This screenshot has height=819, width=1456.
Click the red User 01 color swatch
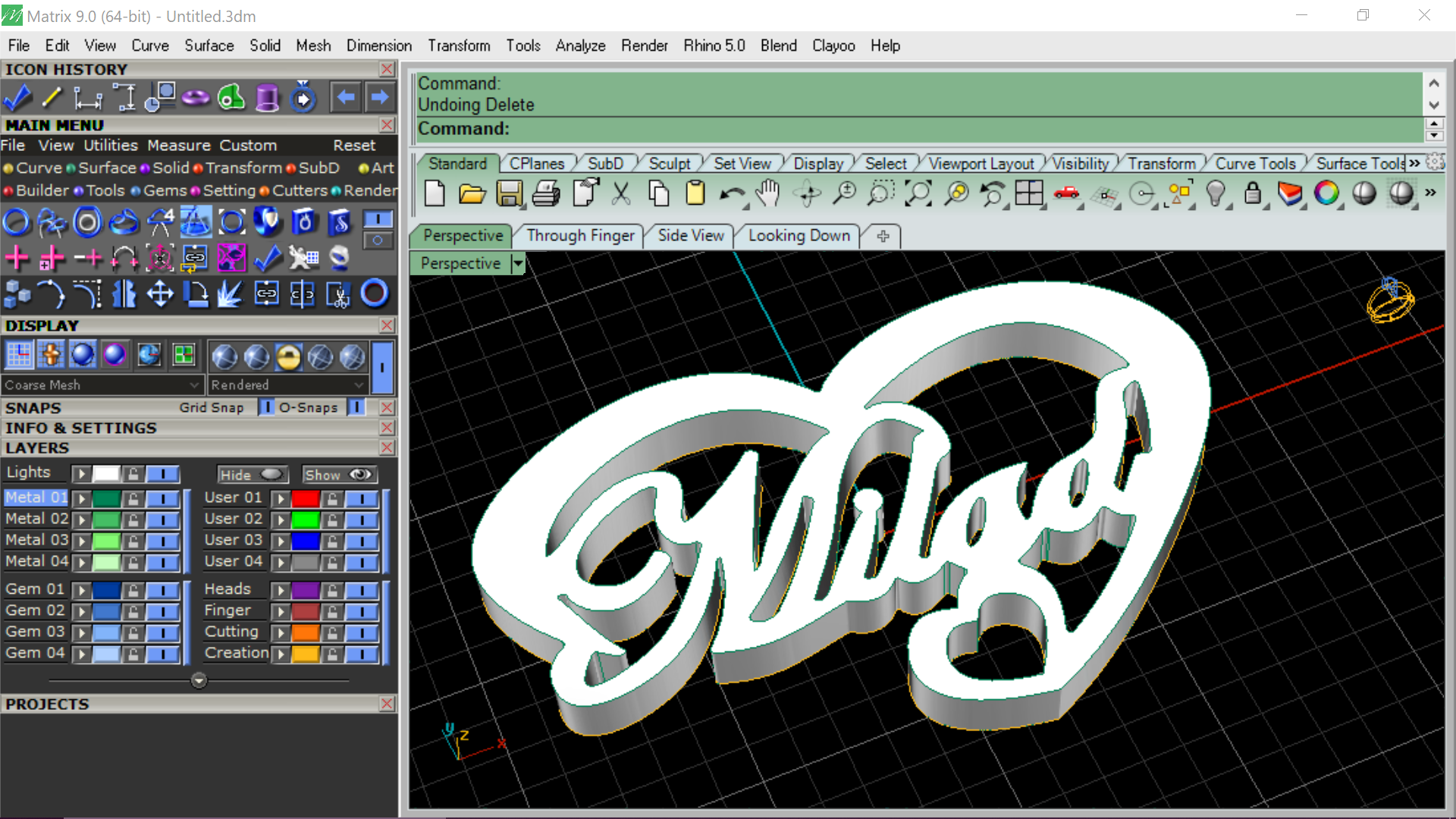(306, 499)
